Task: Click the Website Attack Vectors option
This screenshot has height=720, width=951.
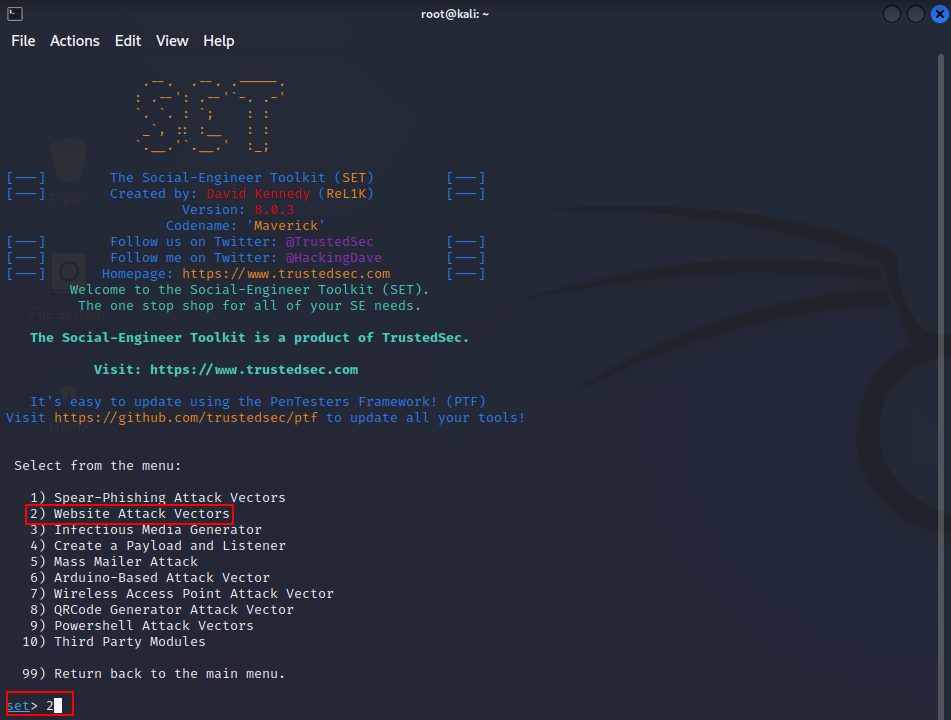Action: point(141,514)
